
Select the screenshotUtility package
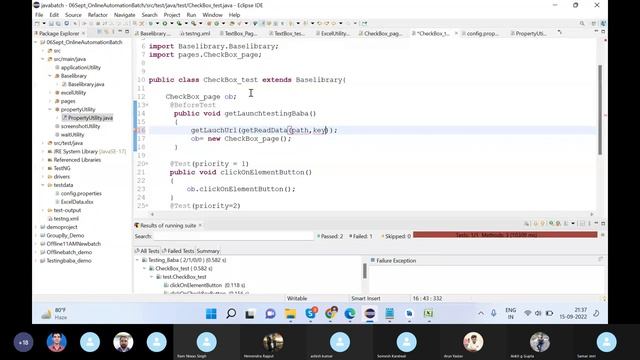(78, 126)
